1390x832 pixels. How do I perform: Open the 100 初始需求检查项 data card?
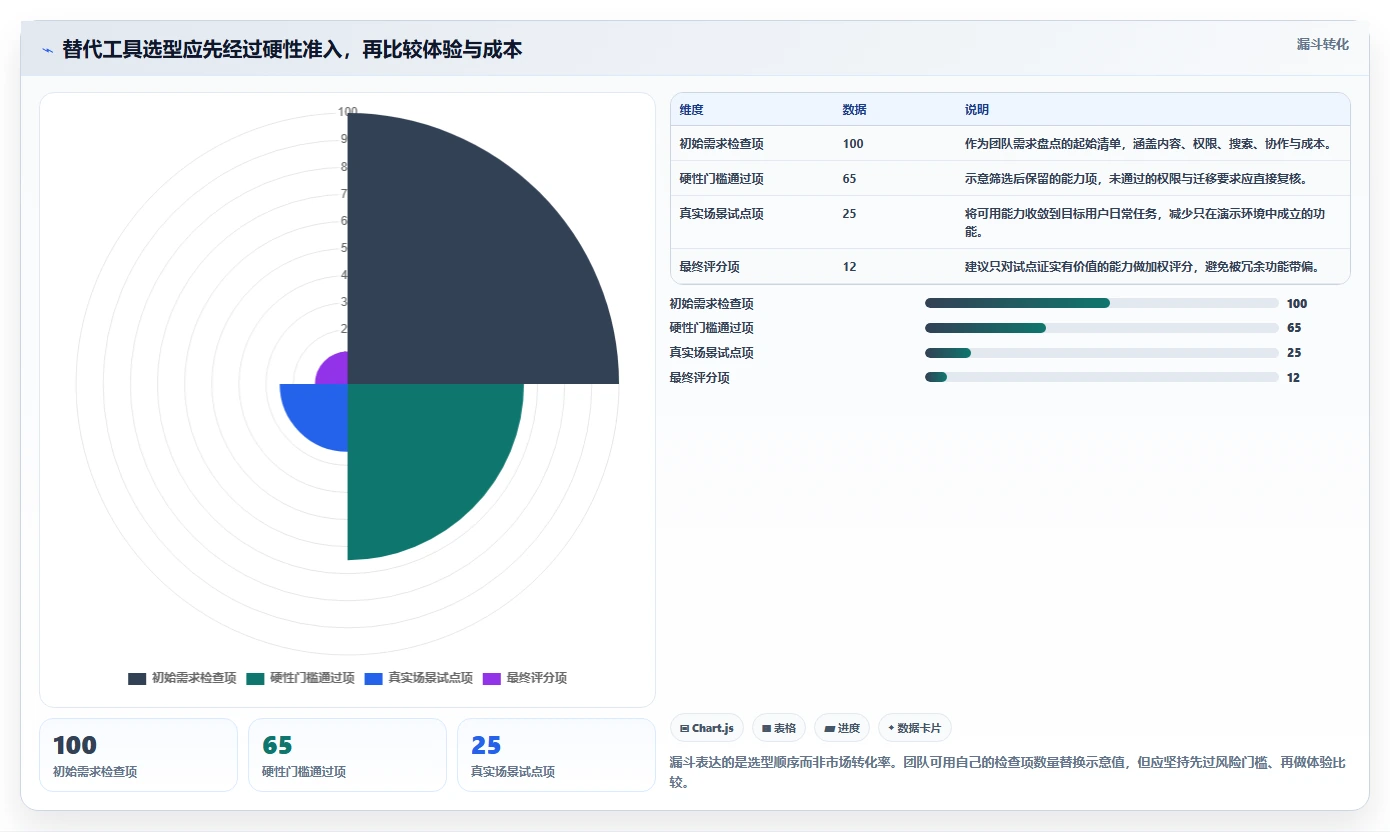138,755
